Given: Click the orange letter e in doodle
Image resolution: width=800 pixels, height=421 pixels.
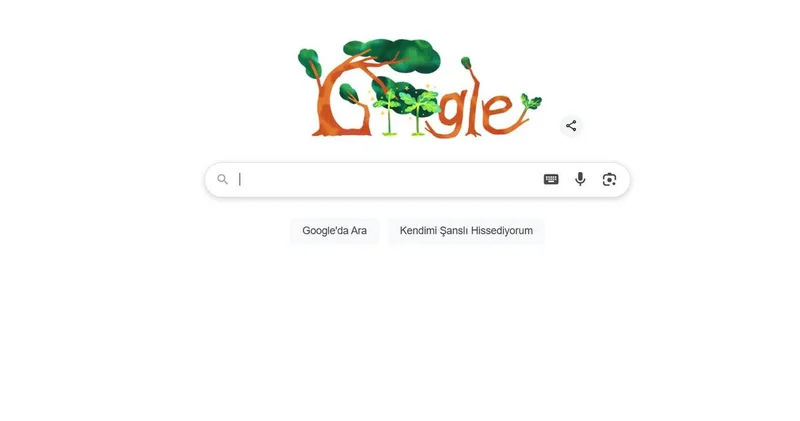Looking at the screenshot, I should 498,114.
